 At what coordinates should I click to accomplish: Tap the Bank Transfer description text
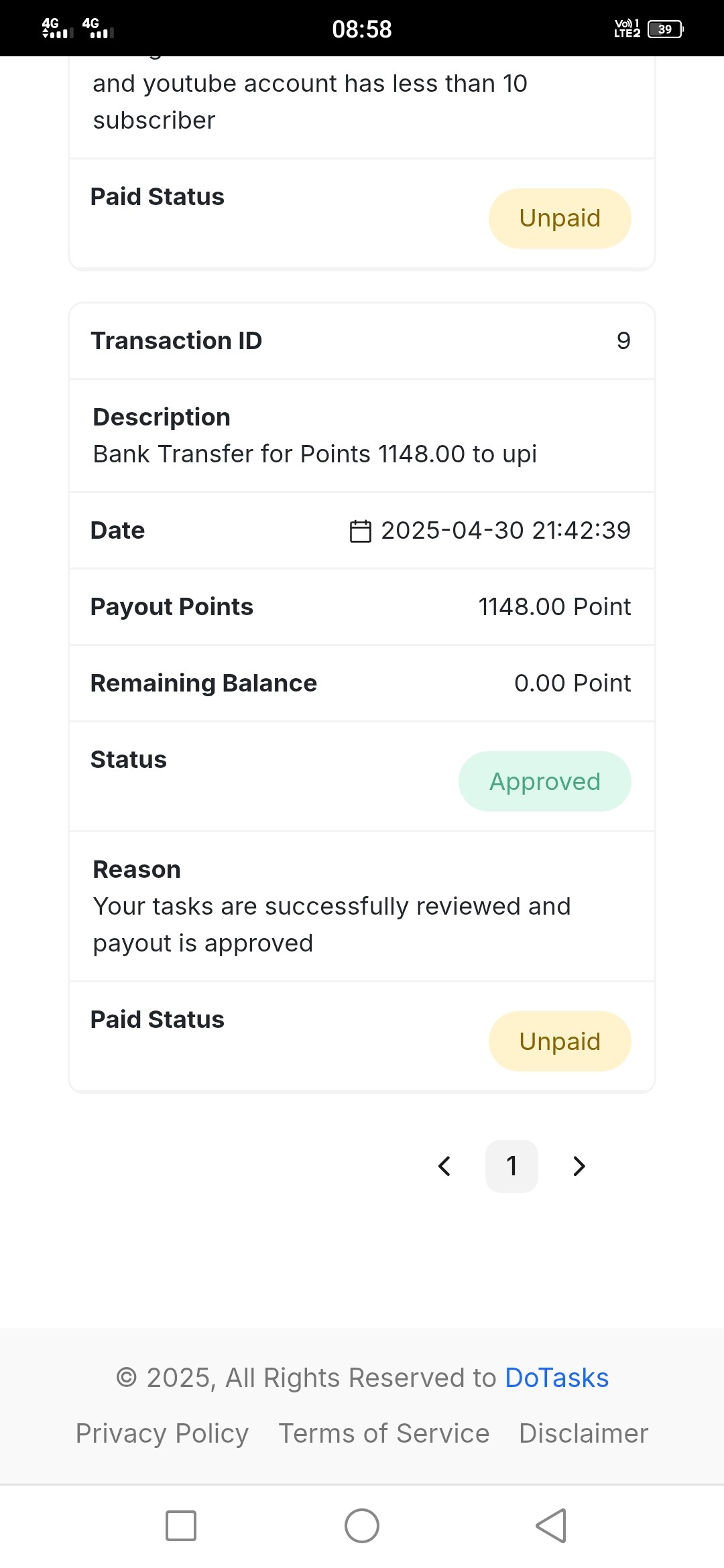point(314,454)
